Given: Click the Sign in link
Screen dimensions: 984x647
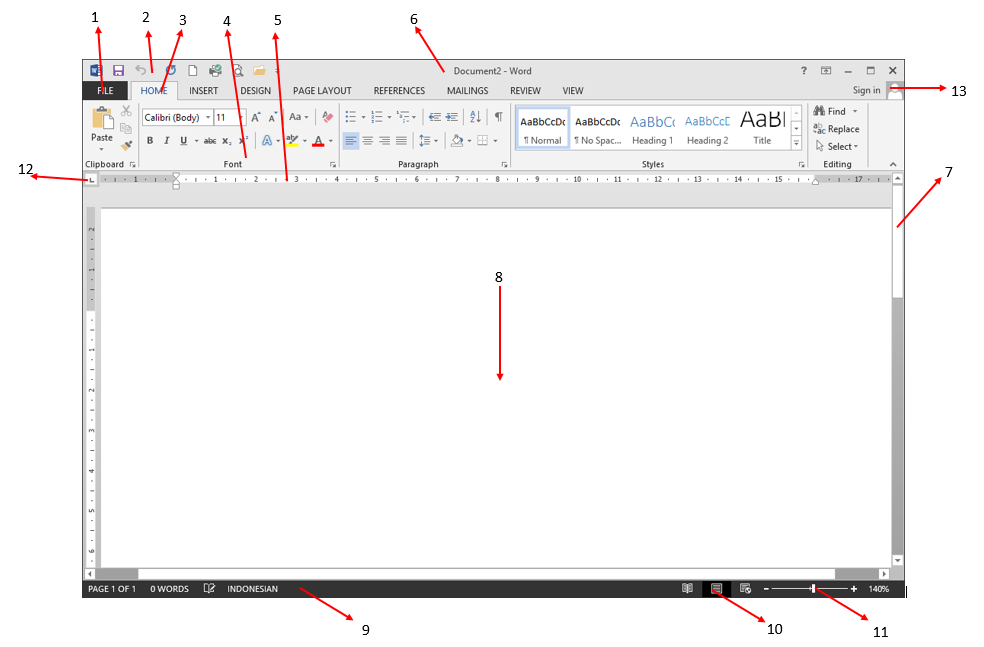Looking at the screenshot, I should 867,90.
